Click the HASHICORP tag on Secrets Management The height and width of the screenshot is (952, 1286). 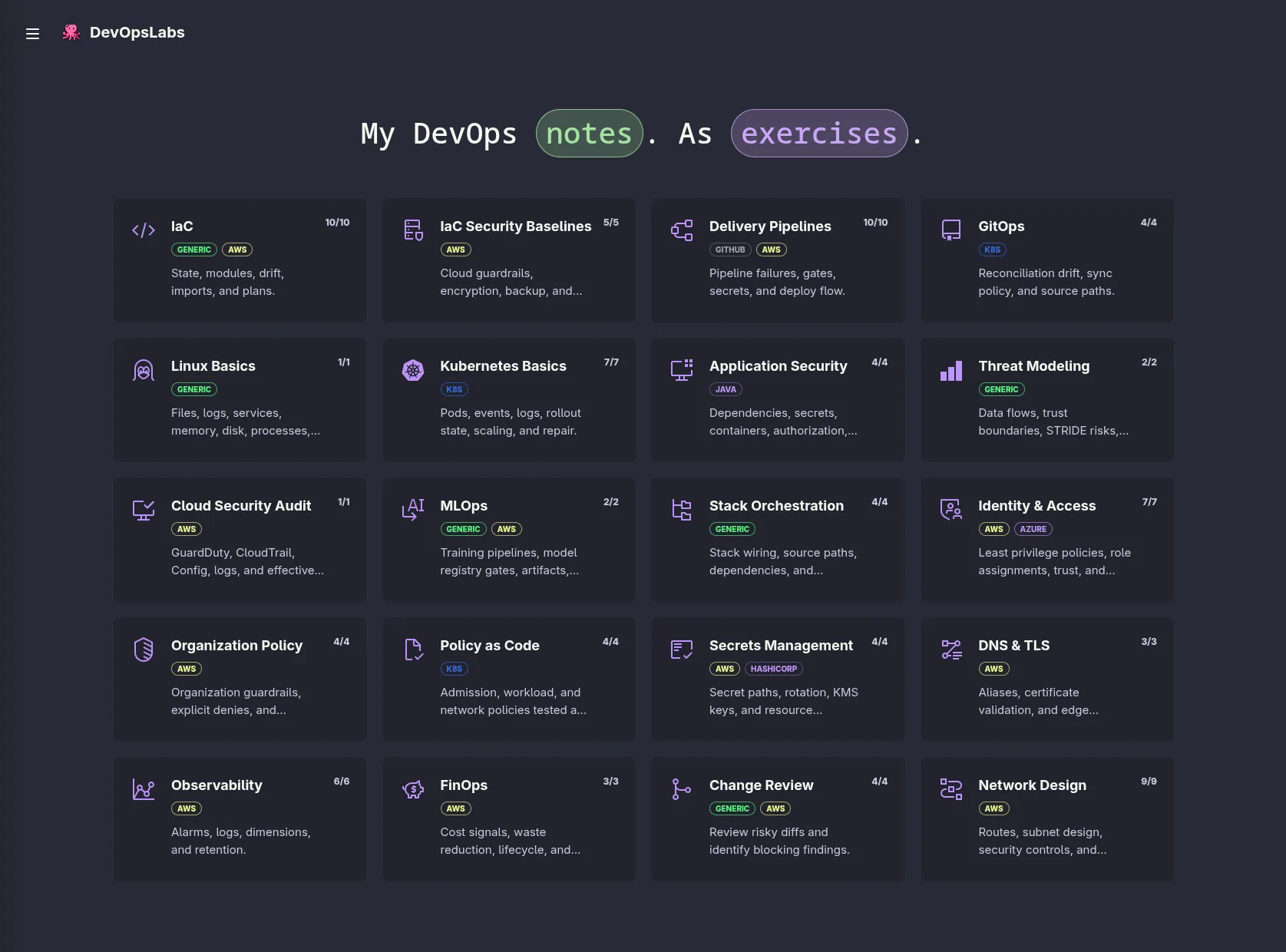click(x=774, y=669)
